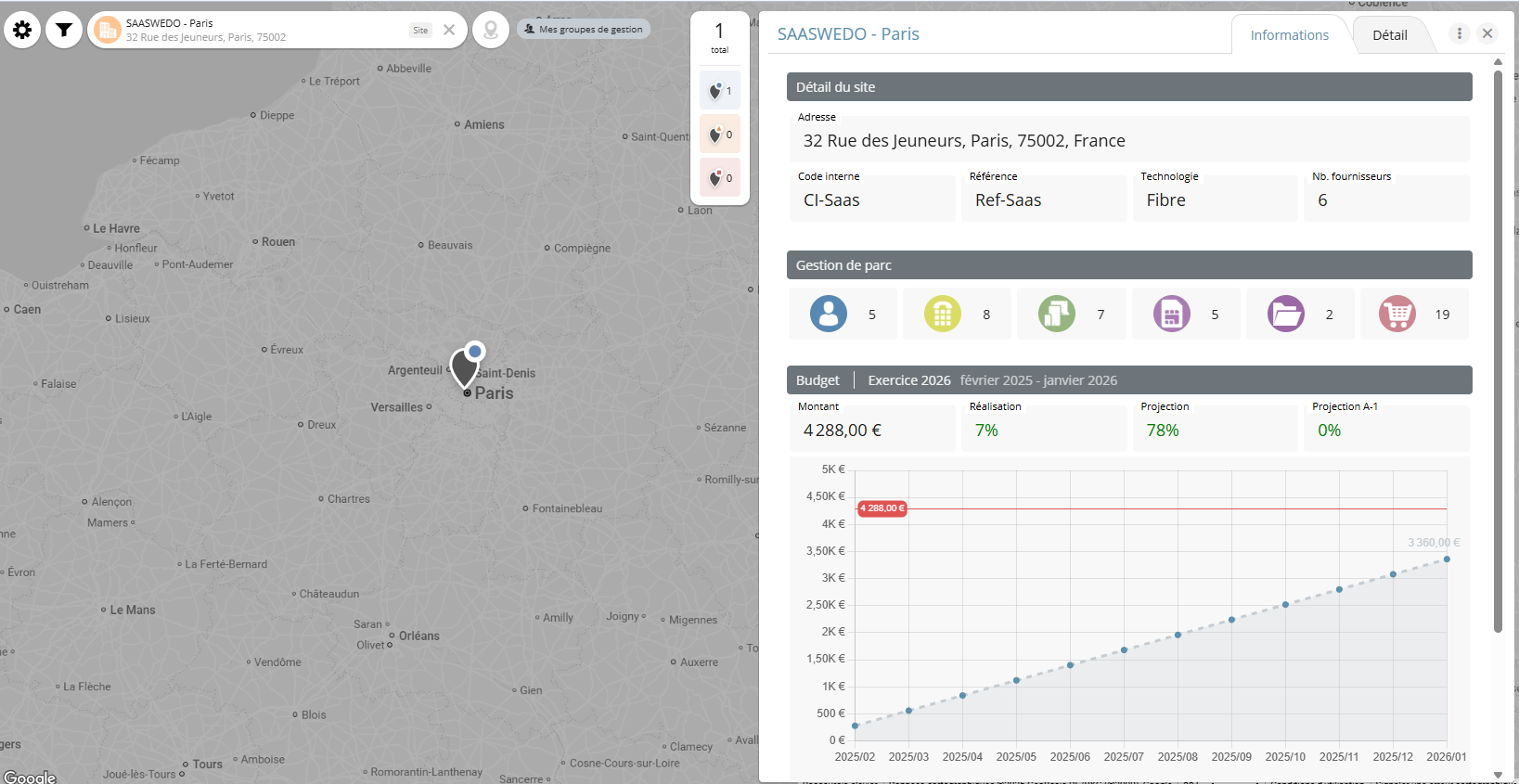Open the blue users icon in Gestion de parc
The image size is (1519, 784).
pyautogui.click(x=829, y=315)
